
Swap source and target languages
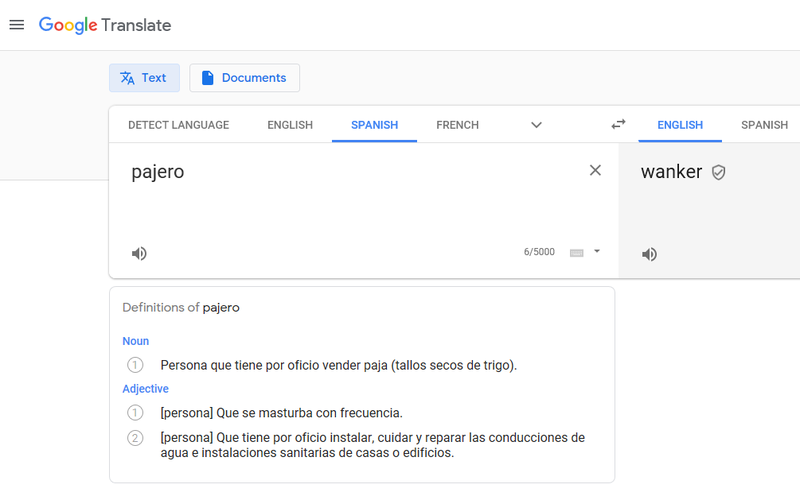coord(618,125)
